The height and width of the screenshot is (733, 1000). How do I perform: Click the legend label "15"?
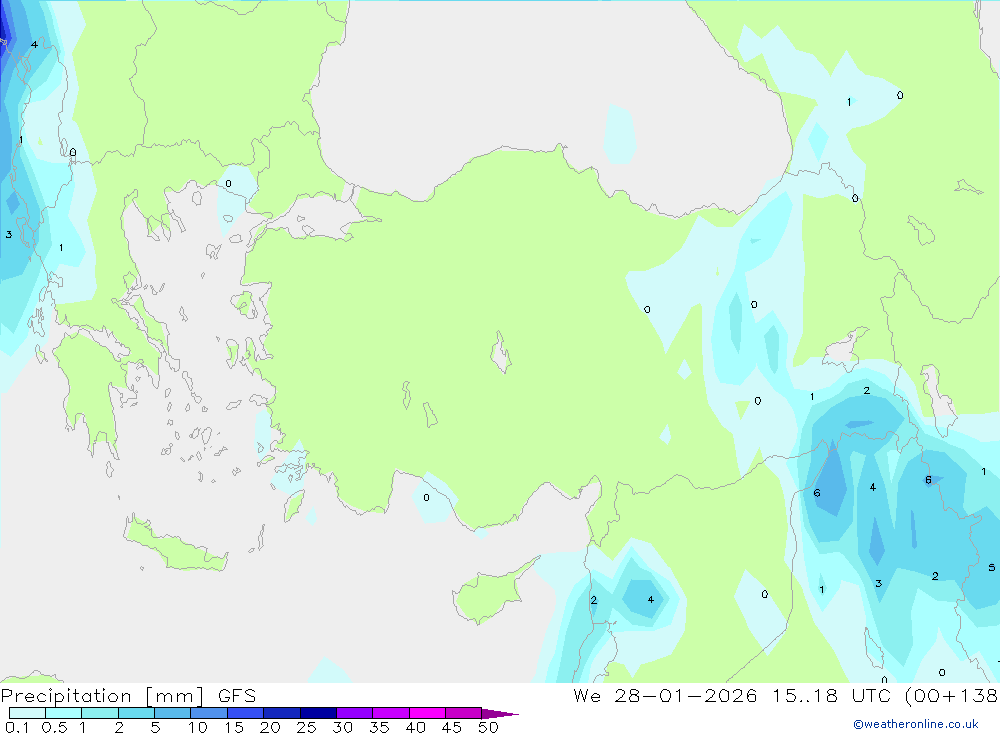[x=234, y=727]
